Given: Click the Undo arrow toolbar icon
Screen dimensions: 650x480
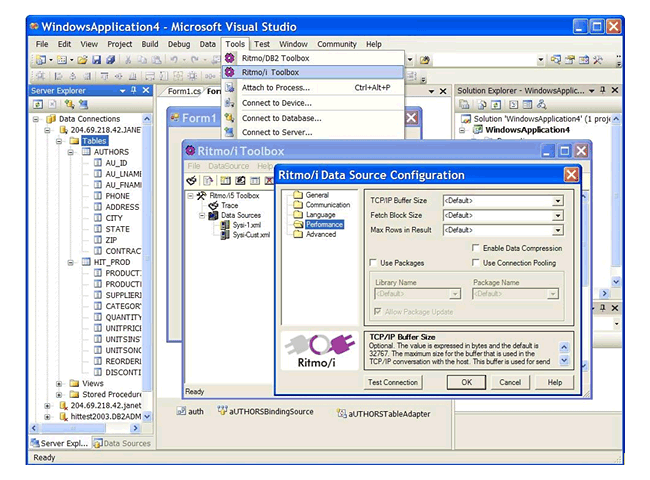Looking at the screenshot, I should pyautogui.click(x=174, y=60).
